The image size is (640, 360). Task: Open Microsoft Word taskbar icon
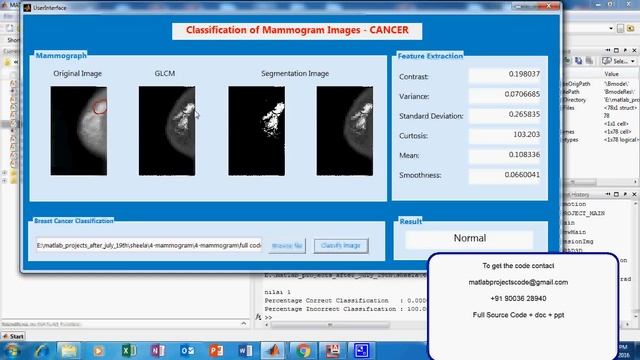point(245,351)
